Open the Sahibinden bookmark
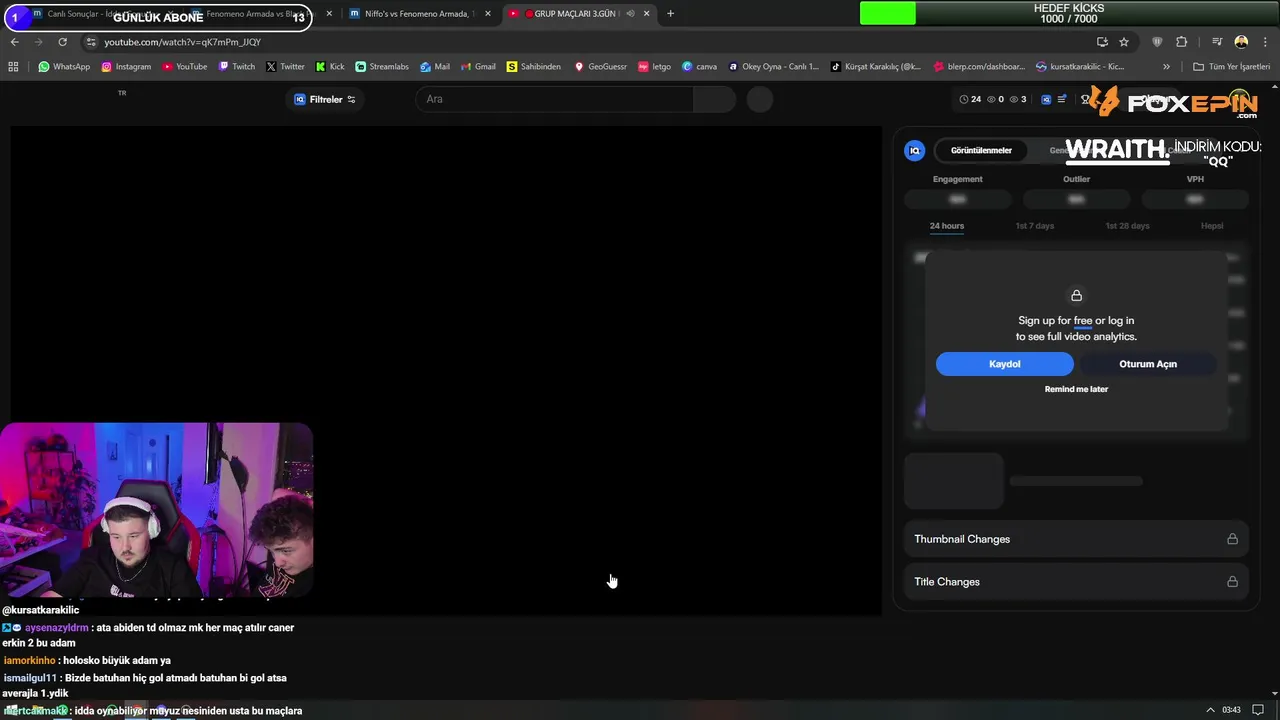This screenshot has height=720, width=1280. (534, 67)
